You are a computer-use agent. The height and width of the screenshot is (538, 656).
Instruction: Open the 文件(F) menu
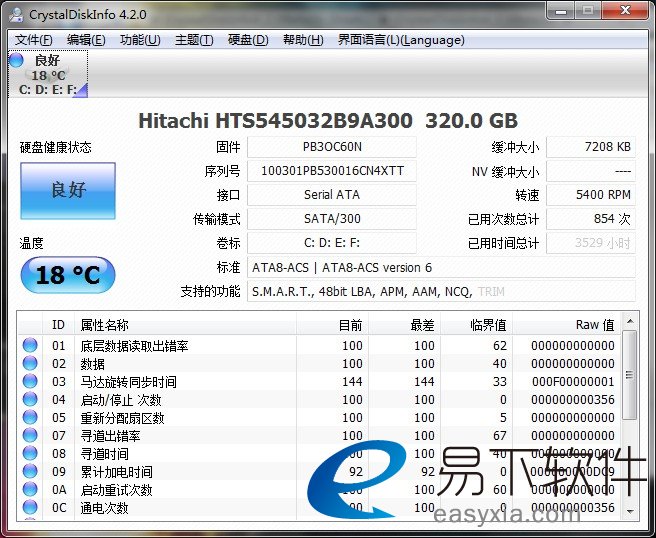click(x=34, y=40)
